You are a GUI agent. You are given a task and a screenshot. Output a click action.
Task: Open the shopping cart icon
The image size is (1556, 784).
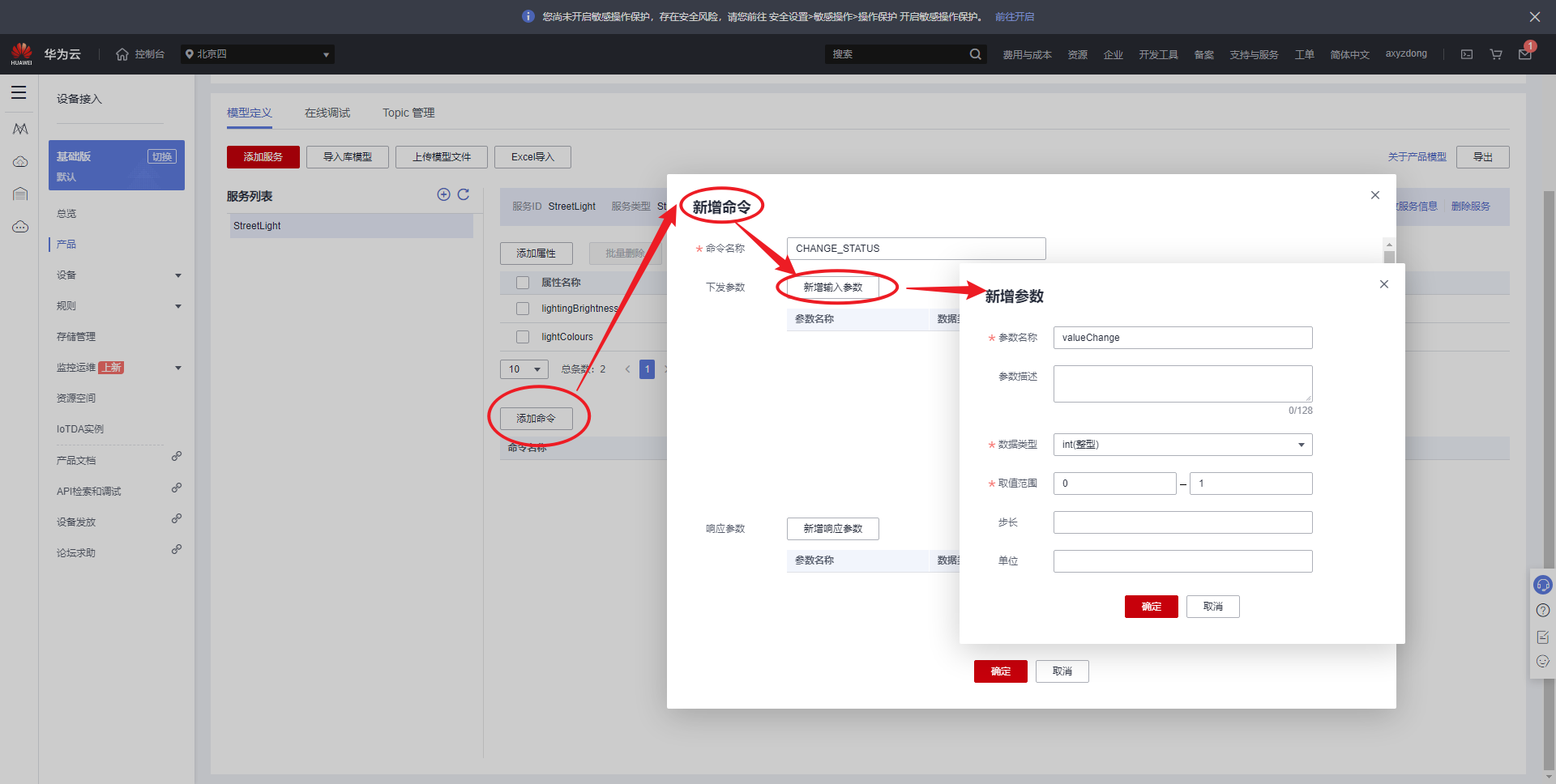(x=1496, y=54)
